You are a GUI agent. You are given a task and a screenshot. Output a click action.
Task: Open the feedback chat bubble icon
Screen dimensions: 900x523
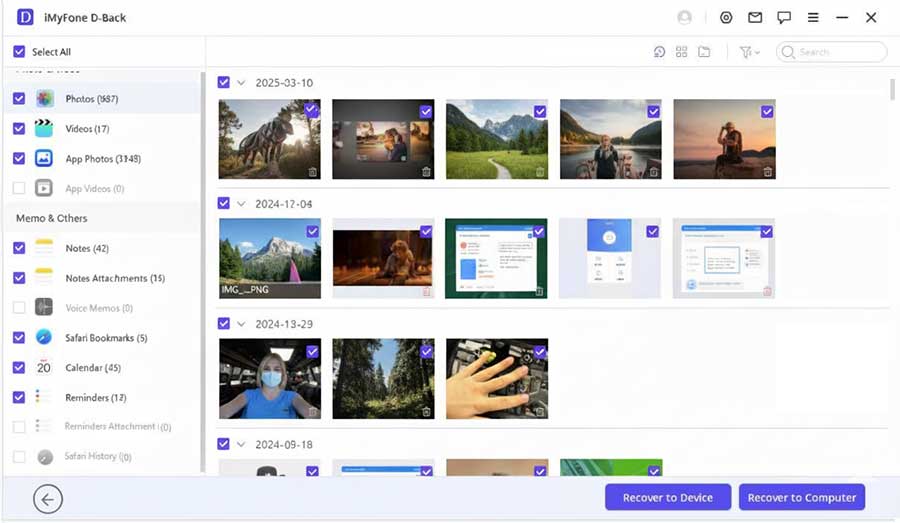pos(784,18)
